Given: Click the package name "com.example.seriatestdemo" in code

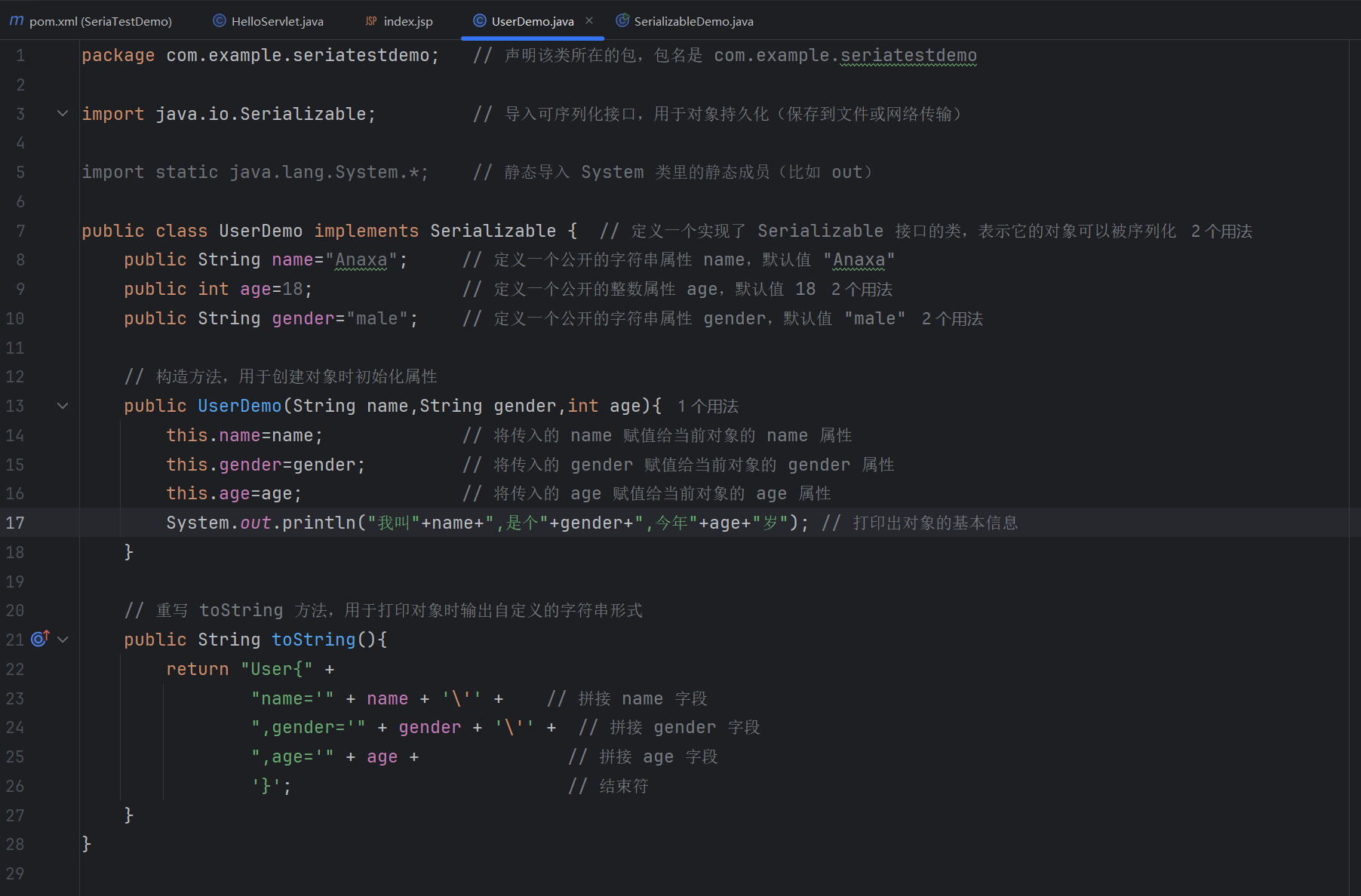Looking at the screenshot, I should coord(298,55).
